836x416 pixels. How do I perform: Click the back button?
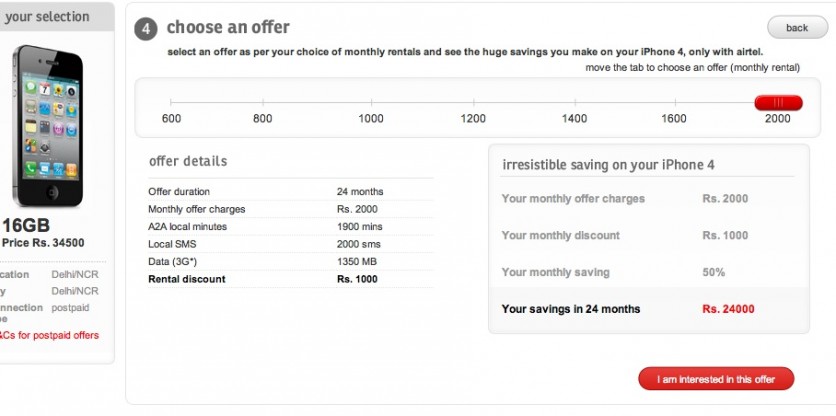[796, 28]
